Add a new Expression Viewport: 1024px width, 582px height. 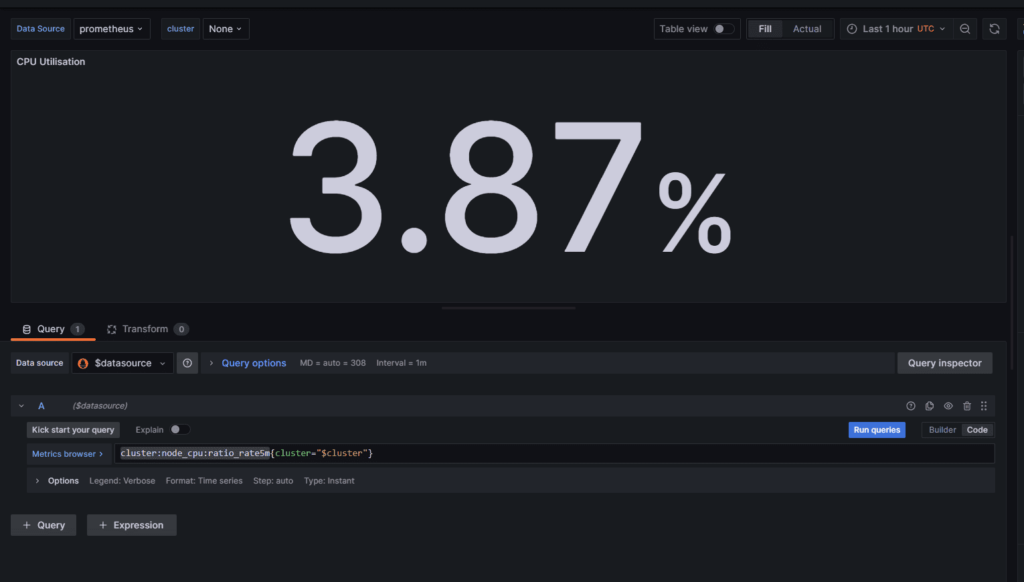(131, 525)
